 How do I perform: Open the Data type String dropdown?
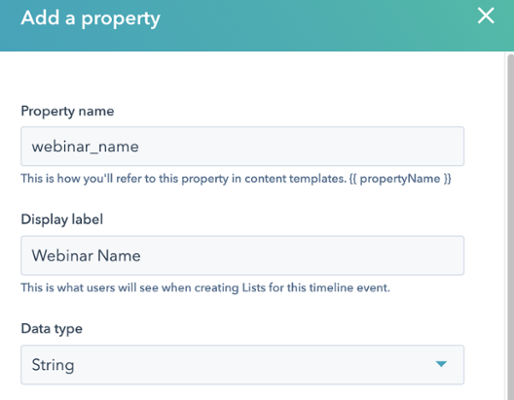242,365
